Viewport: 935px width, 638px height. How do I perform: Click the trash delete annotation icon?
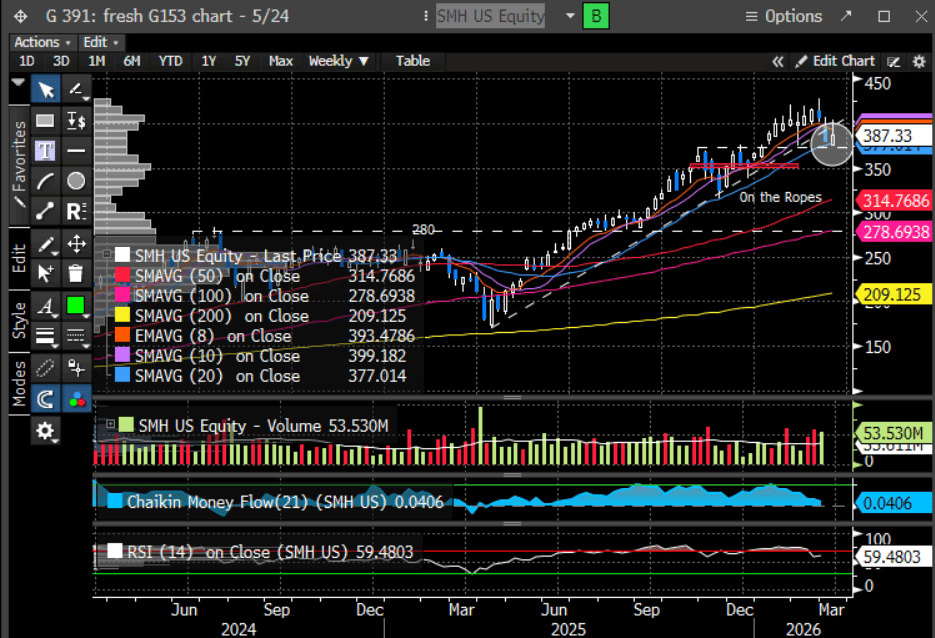pyautogui.click(x=76, y=274)
